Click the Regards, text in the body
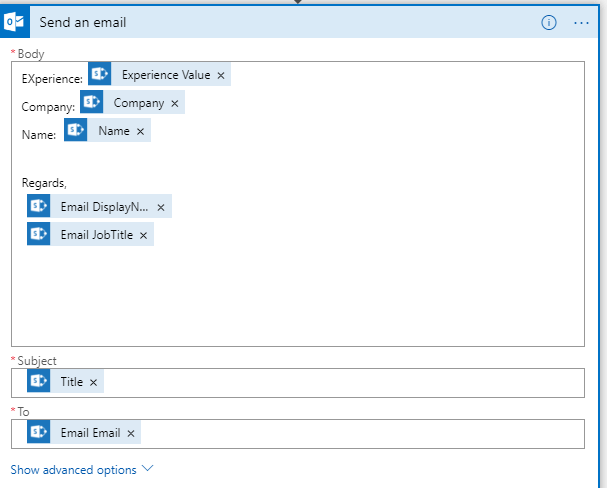 click(x=44, y=183)
